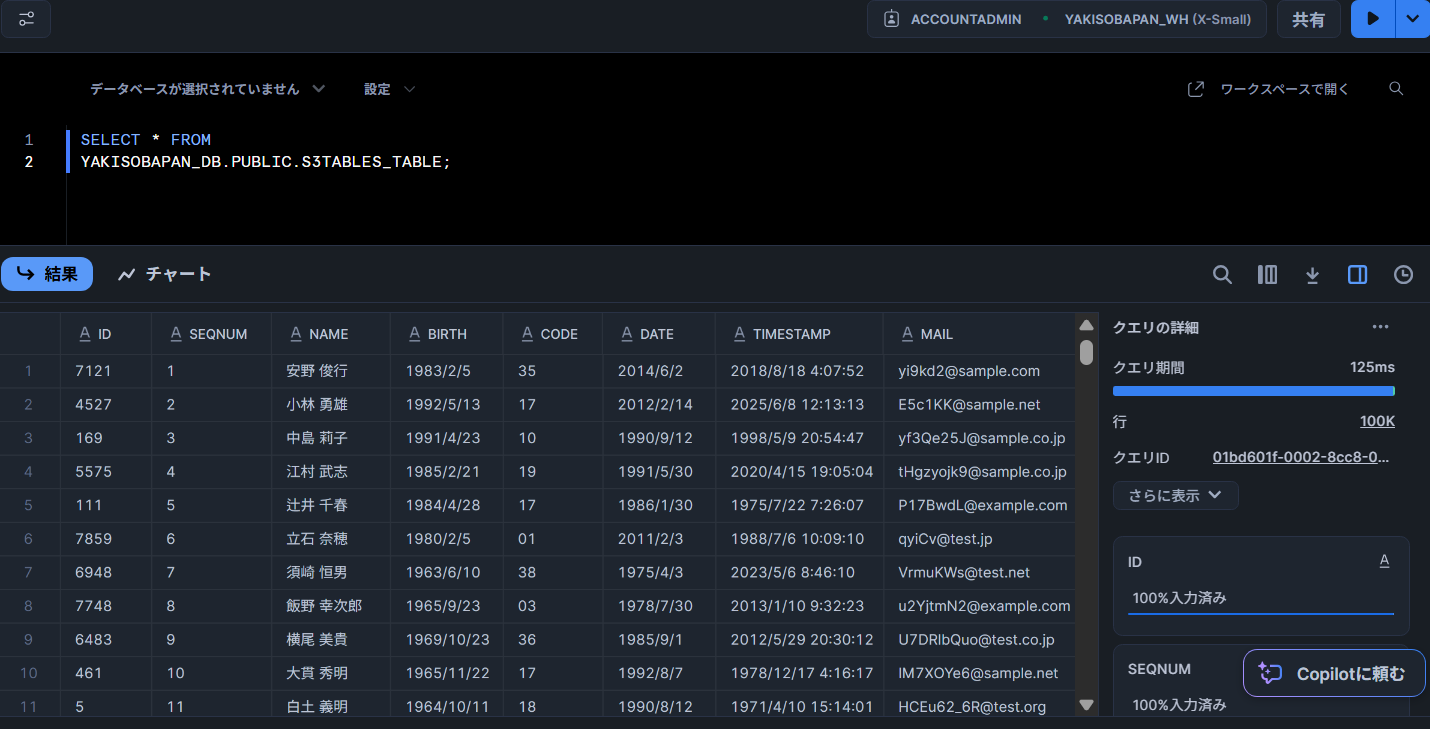The height and width of the screenshot is (729, 1430).
Task: Click the CODE column header
Action: 553,334
